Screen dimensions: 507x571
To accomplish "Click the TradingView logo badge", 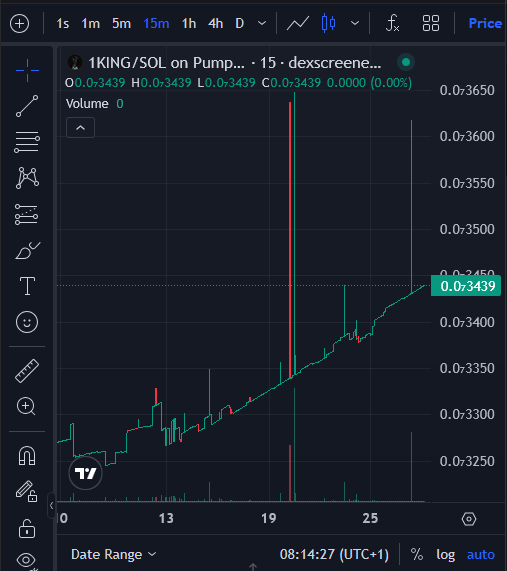I will [x=86, y=473].
